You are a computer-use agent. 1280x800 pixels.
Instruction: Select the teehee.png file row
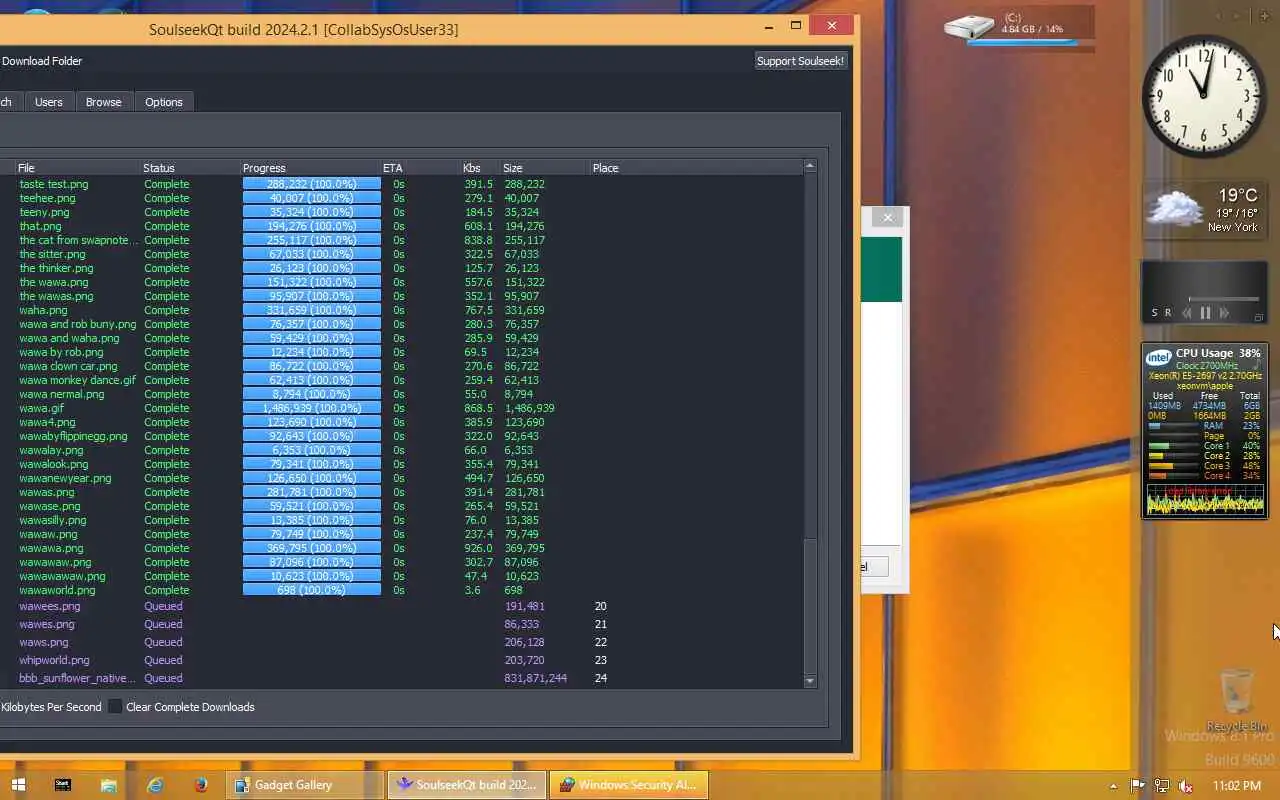coord(401,198)
